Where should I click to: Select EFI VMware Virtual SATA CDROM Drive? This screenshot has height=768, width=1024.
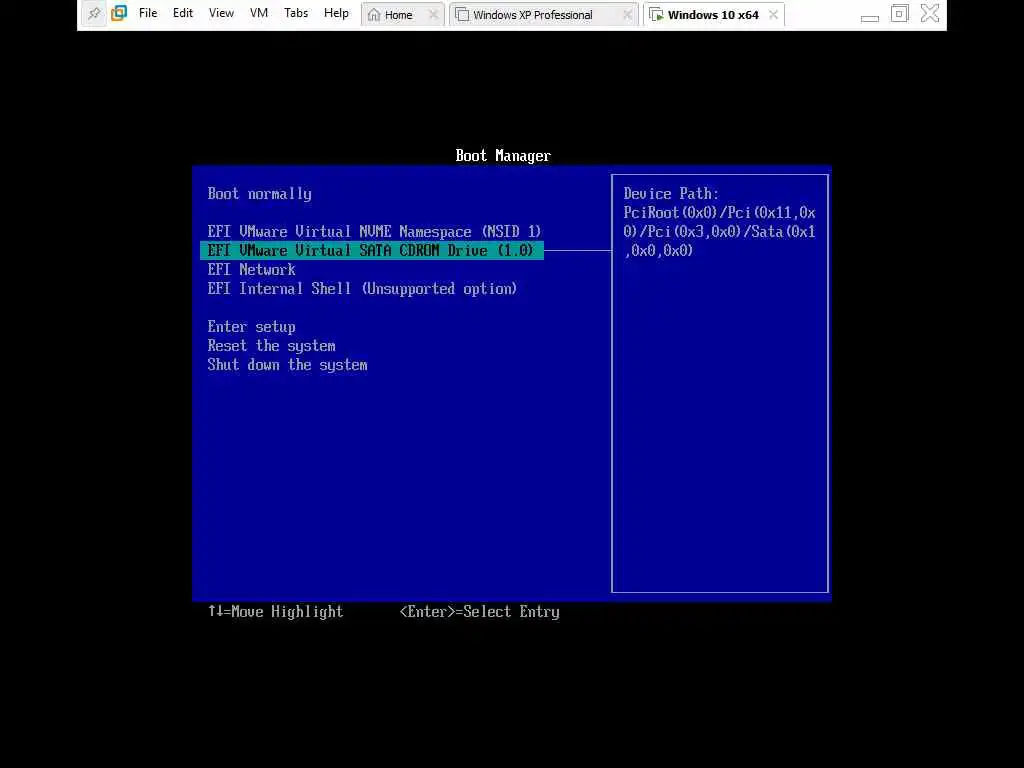tap(372, 251)
